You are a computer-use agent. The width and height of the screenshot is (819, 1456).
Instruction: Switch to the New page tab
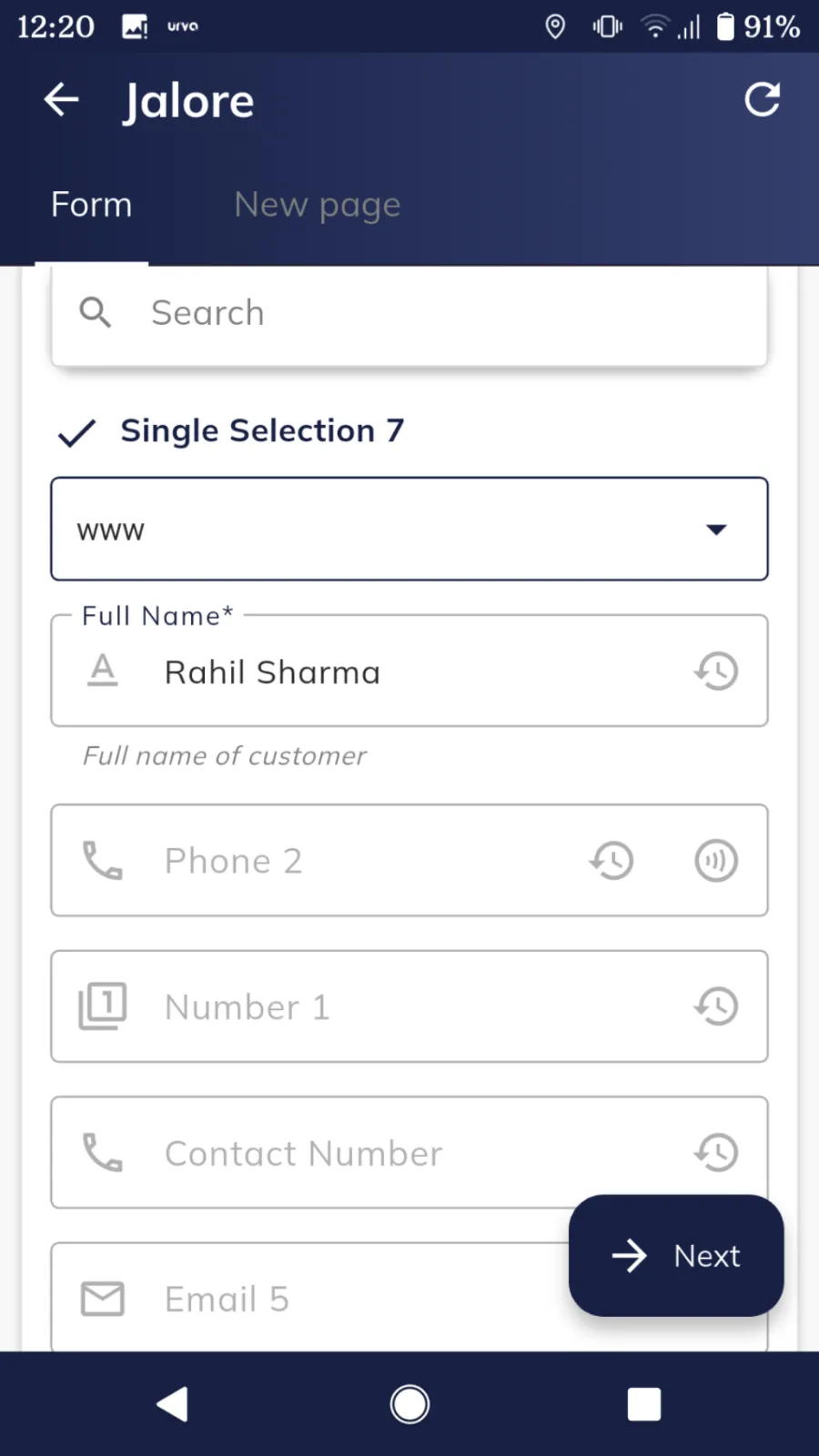click(x=317, y=206)
